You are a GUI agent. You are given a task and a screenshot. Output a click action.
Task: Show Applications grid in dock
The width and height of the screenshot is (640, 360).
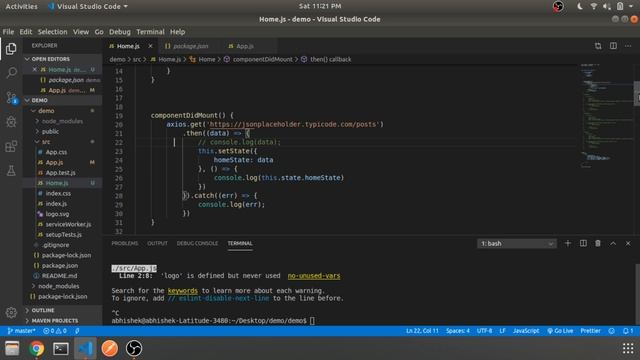(x=628, y=348)
